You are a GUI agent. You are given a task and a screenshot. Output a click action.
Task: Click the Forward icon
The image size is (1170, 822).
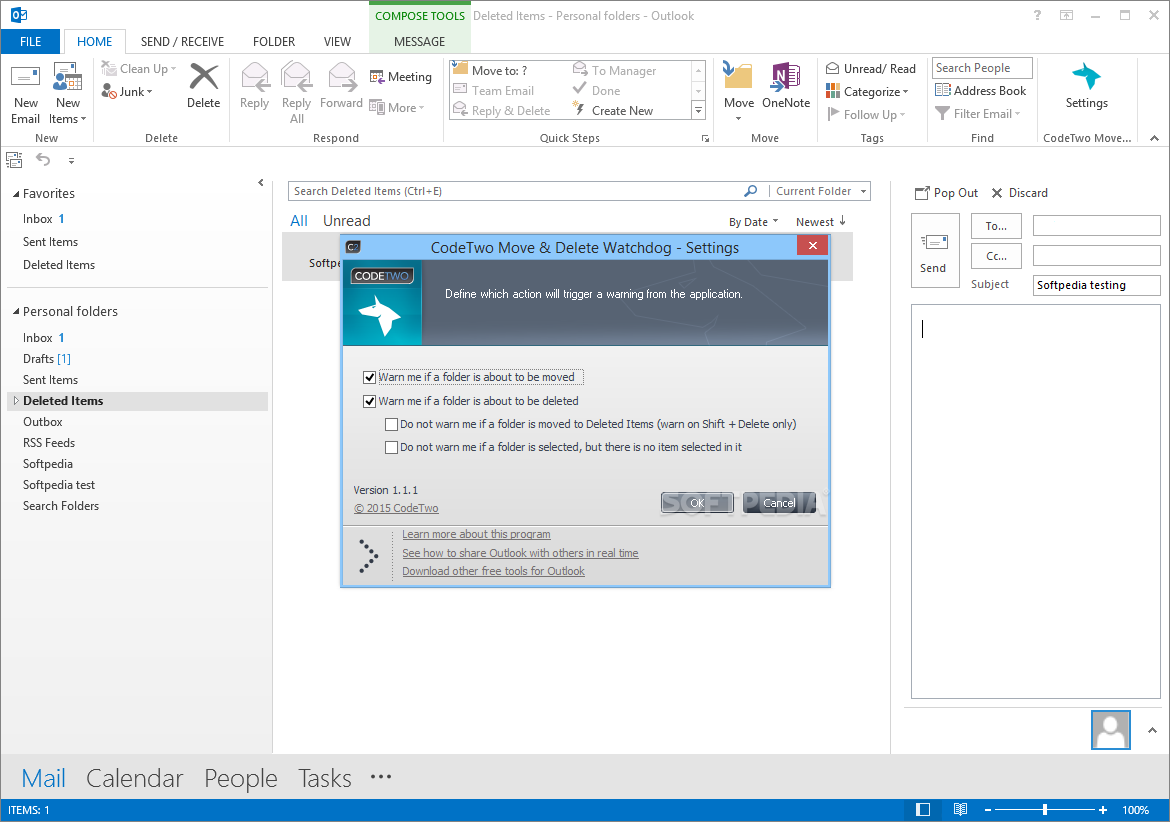[x=342, y=77]
